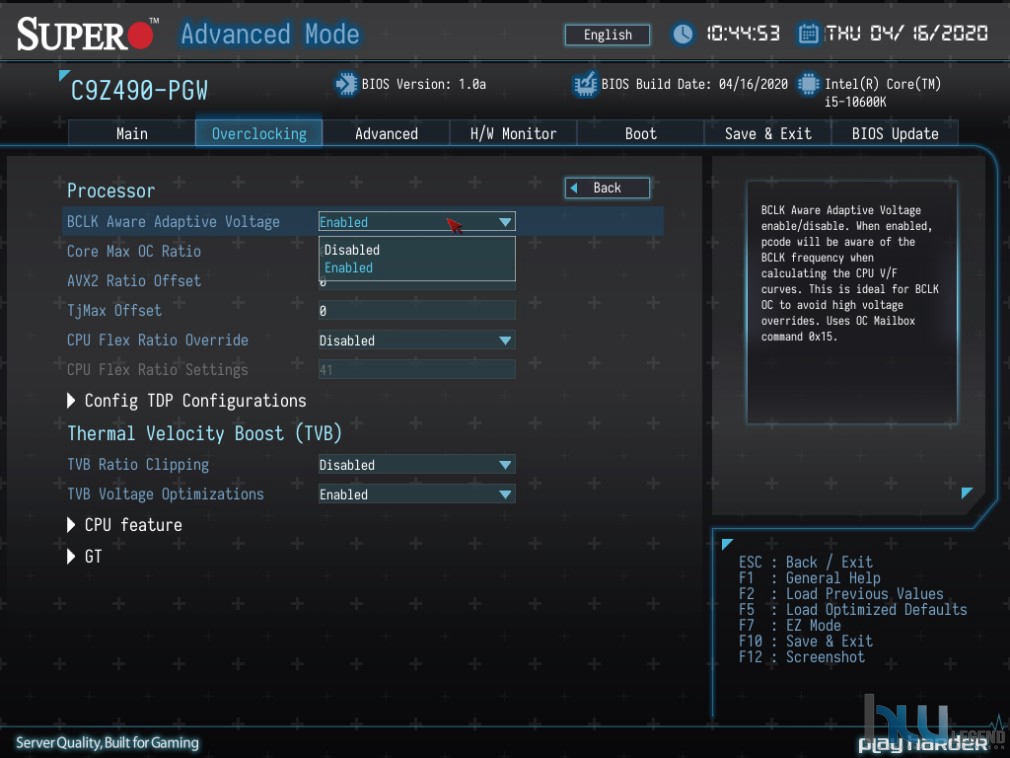
Task: Click the F7 : EZ Mode hint
Action: click(x=790, y=625)
